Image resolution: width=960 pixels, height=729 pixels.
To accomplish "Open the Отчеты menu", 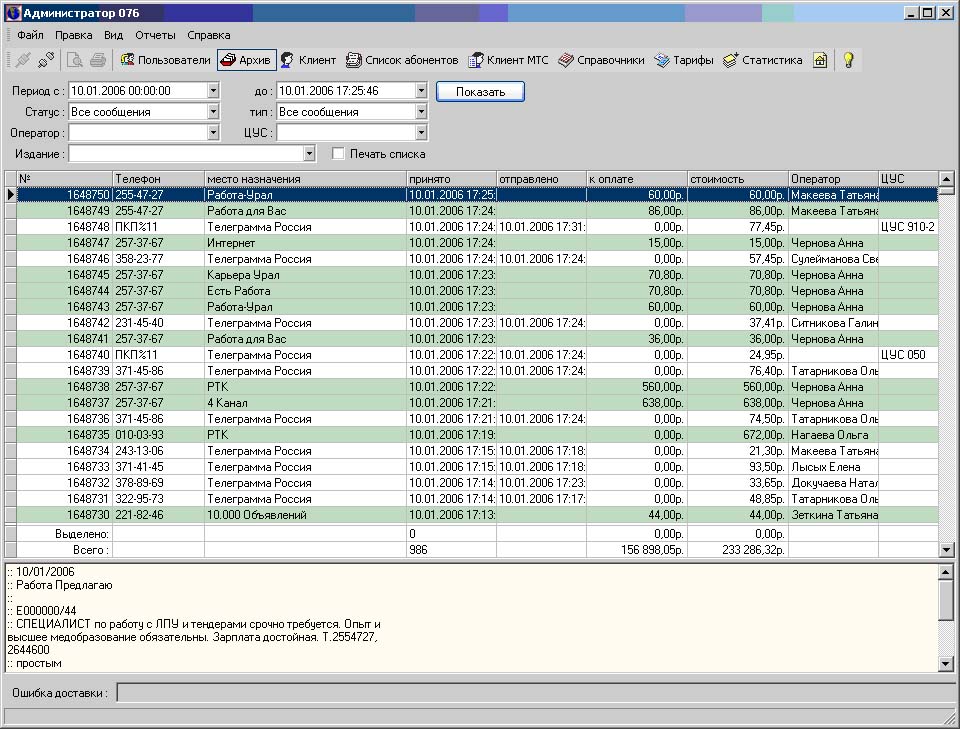I will click(155, 35).
